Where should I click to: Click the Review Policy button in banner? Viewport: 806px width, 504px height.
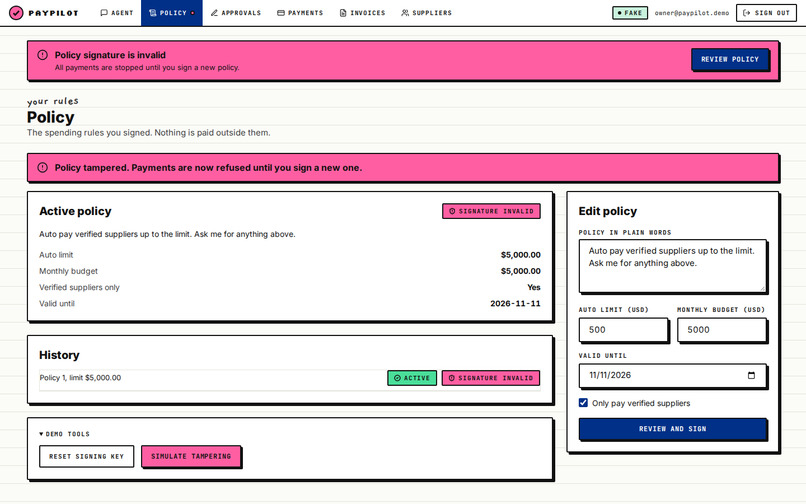[730, 59]
